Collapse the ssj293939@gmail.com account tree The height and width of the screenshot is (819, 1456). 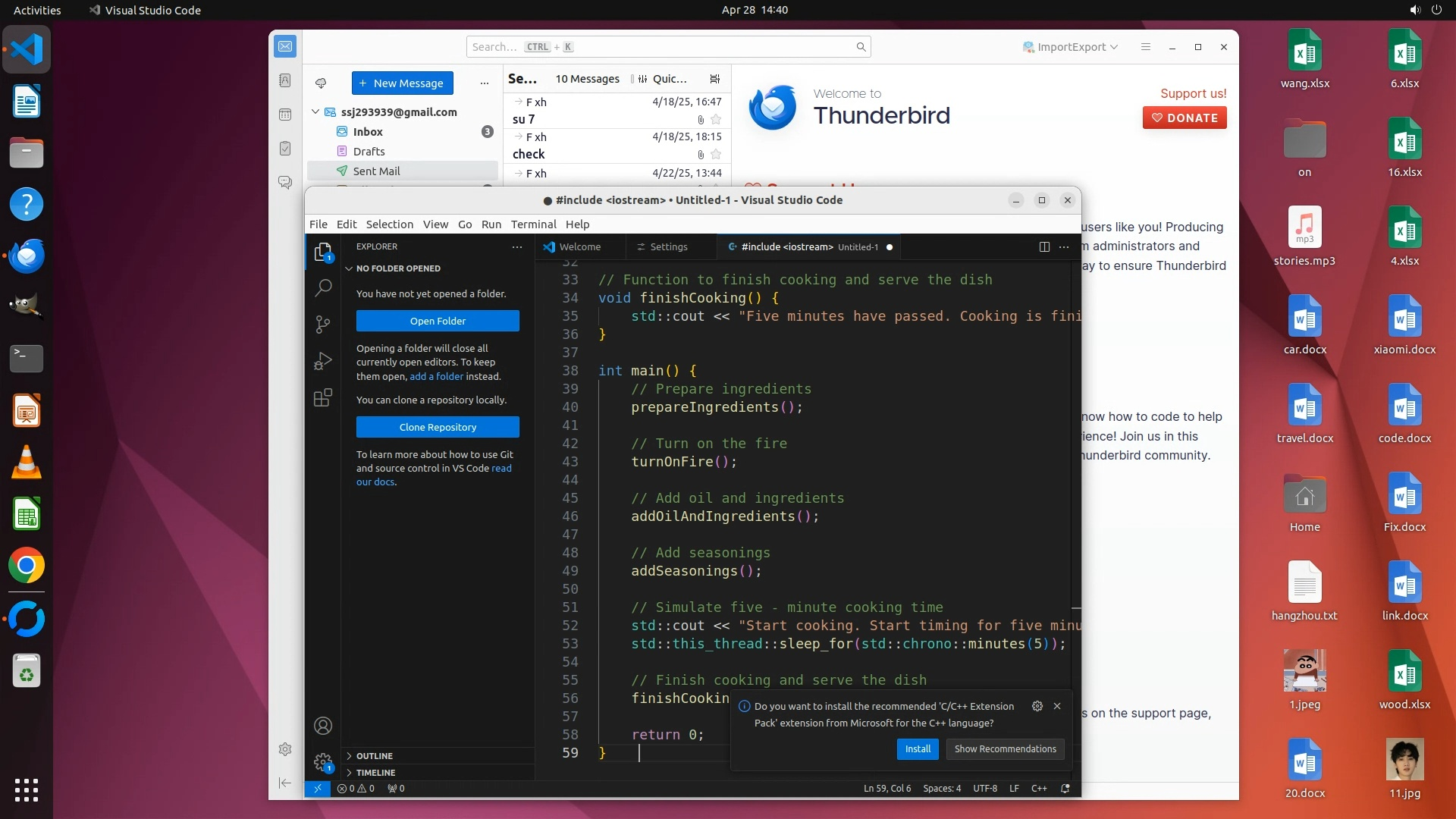coord(315,112)
